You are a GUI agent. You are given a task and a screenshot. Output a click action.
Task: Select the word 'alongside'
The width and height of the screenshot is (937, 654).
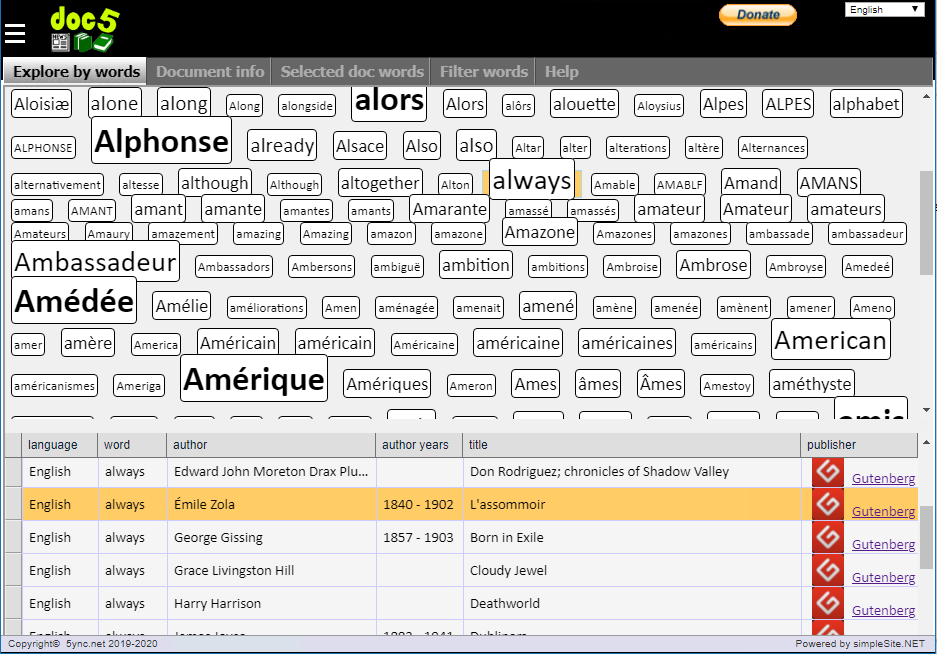[x=307, y=106]
